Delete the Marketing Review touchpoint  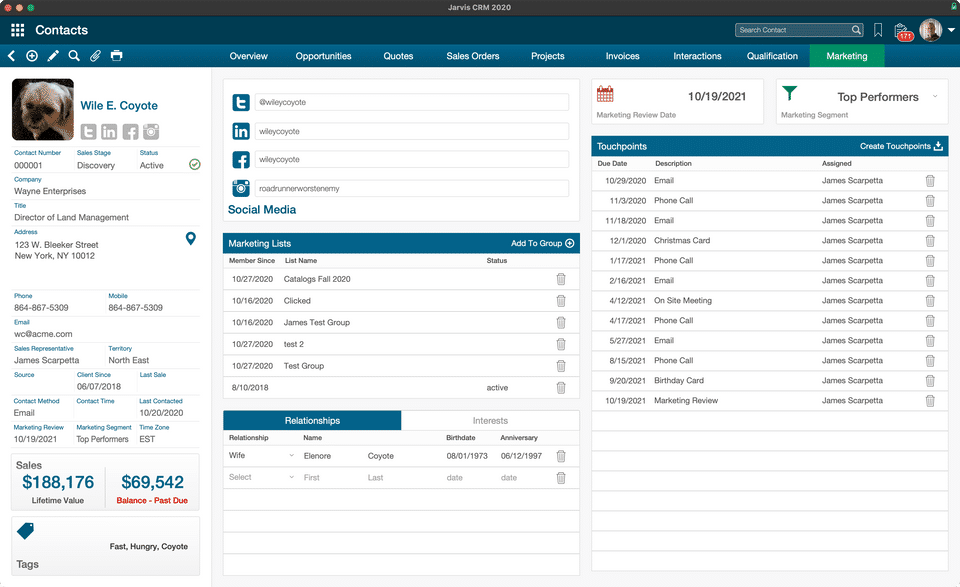[x=930, y=401]
